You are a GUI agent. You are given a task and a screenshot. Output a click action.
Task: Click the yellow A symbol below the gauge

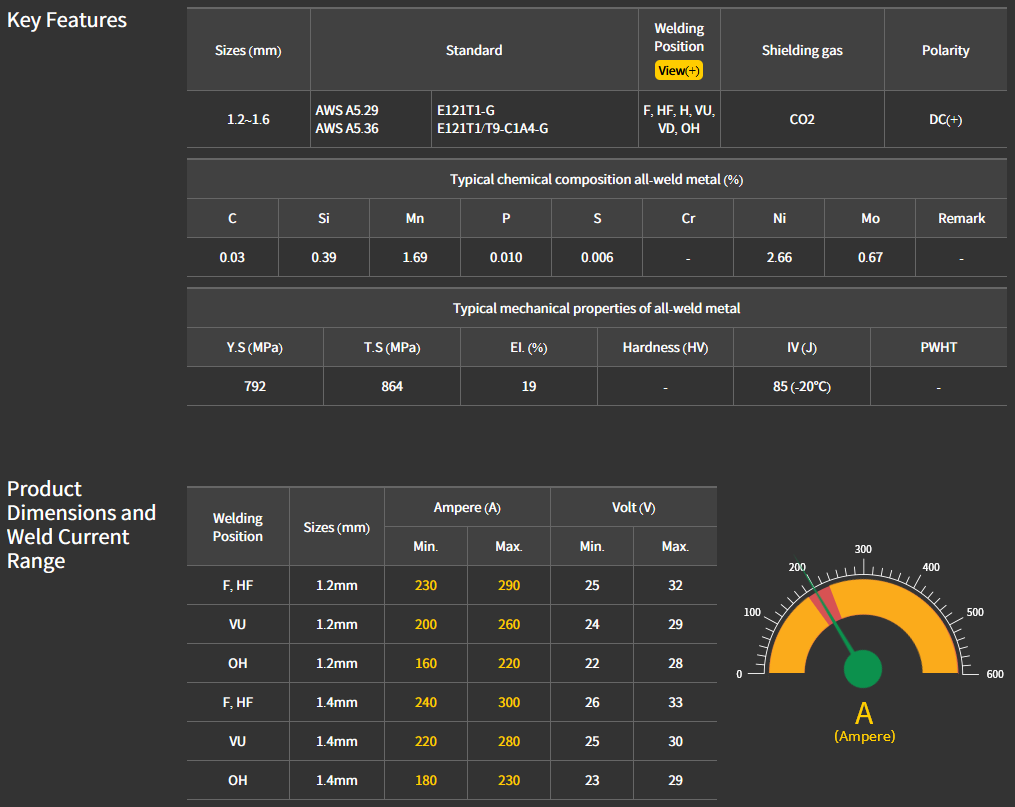864,713
